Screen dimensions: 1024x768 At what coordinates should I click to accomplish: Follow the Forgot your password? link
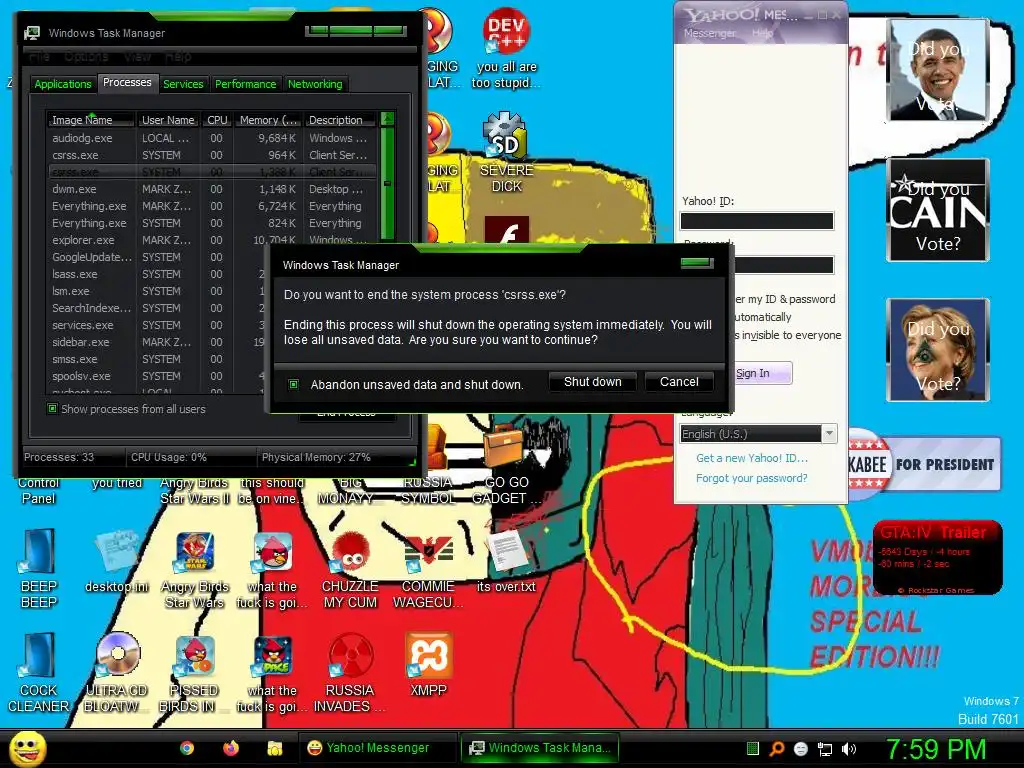point(752,478)
